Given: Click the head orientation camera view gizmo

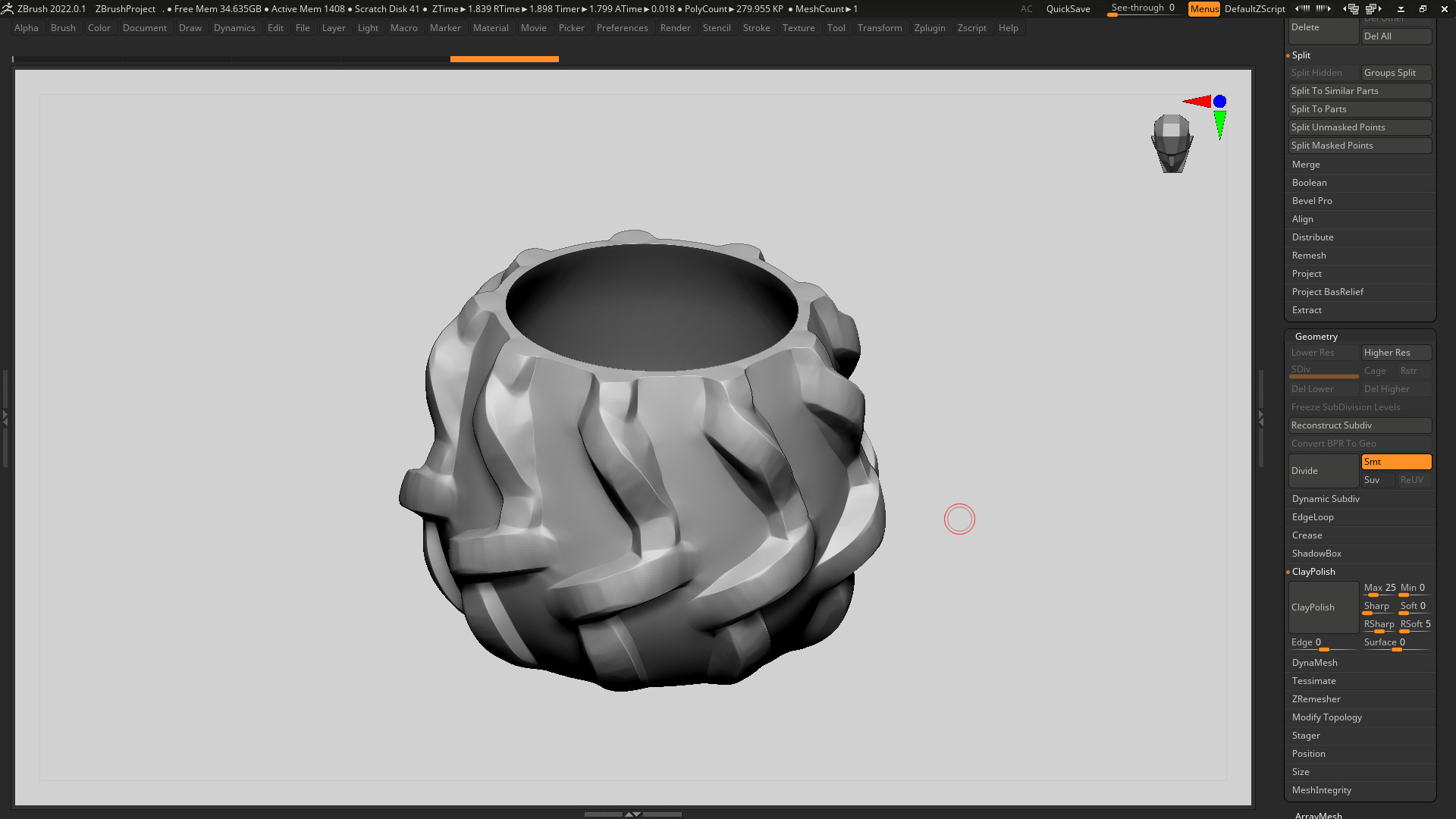Looking at the screenshot, I should coord(1172,143).
